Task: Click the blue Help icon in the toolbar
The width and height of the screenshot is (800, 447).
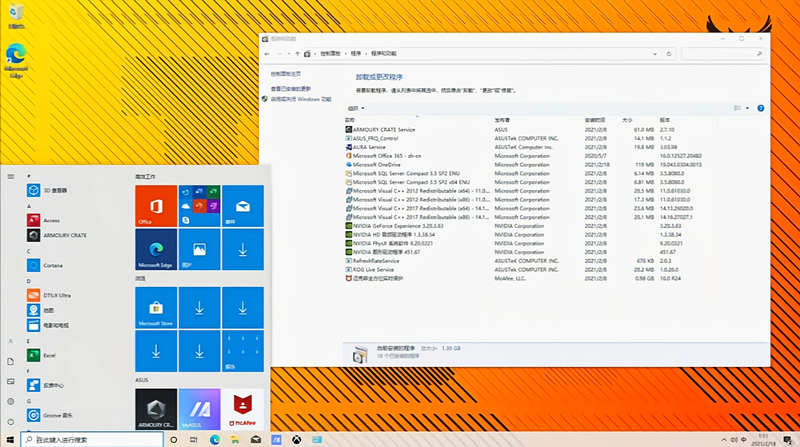Action: tap(761, 108)
